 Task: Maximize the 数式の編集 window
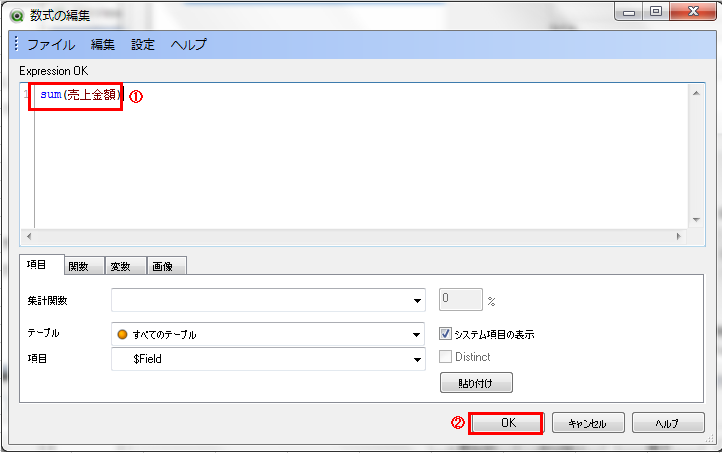click(656, 12)
